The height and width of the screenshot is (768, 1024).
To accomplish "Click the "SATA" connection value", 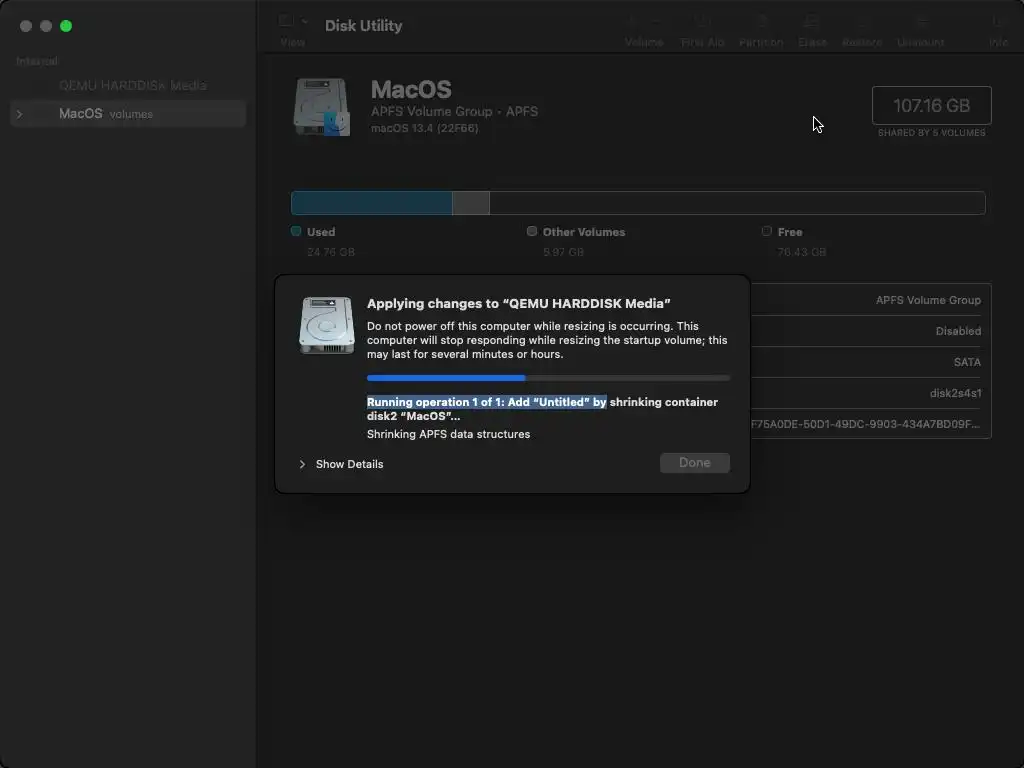I will pos(967,362).
